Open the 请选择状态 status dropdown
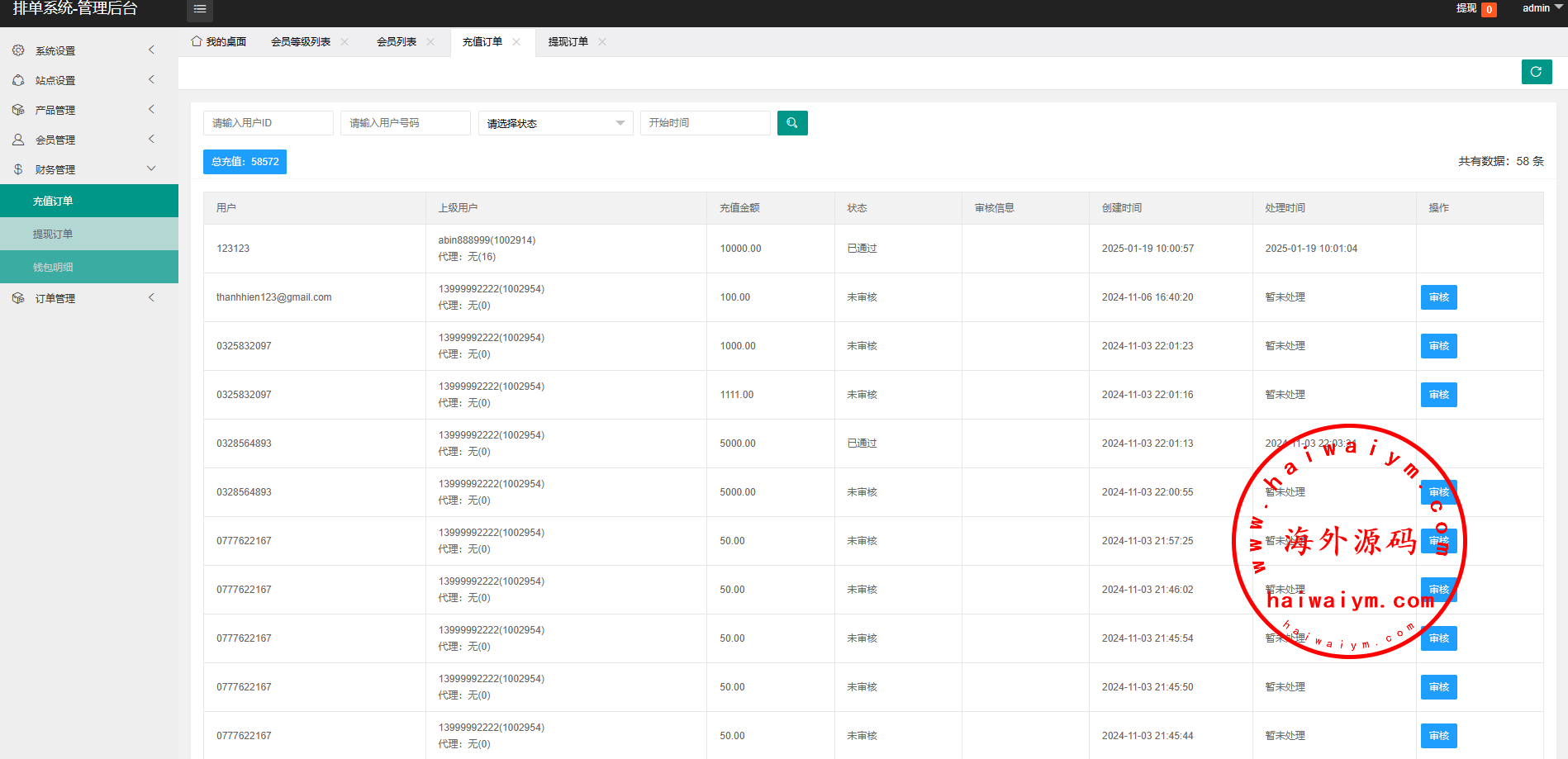This screenshot has height=759, width=1568. click(555, 123)
